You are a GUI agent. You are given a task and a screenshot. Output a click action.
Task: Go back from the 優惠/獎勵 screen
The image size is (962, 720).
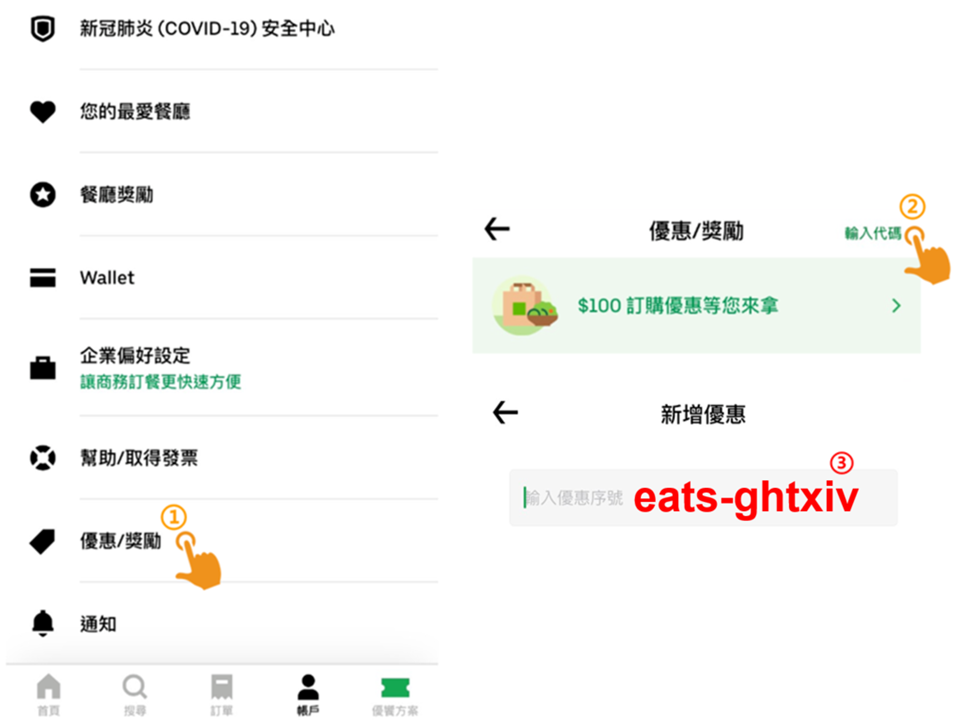497,229
